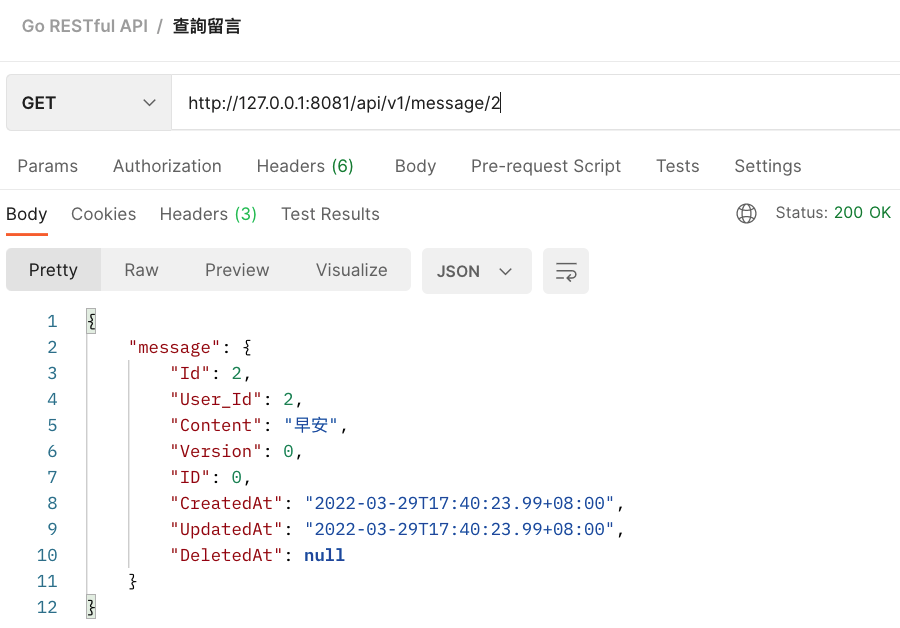Collapse the JSON root brace on line 1
Screen dimensions: 900x628
[x=91, y=321]
